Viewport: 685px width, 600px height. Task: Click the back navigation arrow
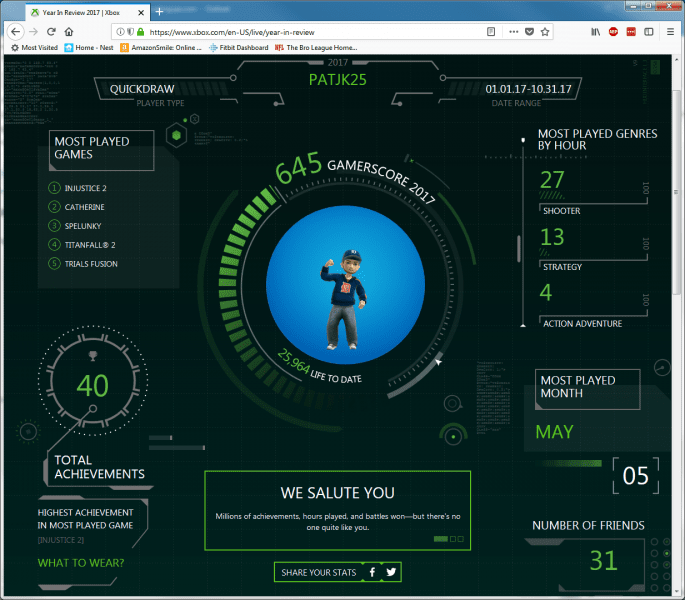(15, 32)
